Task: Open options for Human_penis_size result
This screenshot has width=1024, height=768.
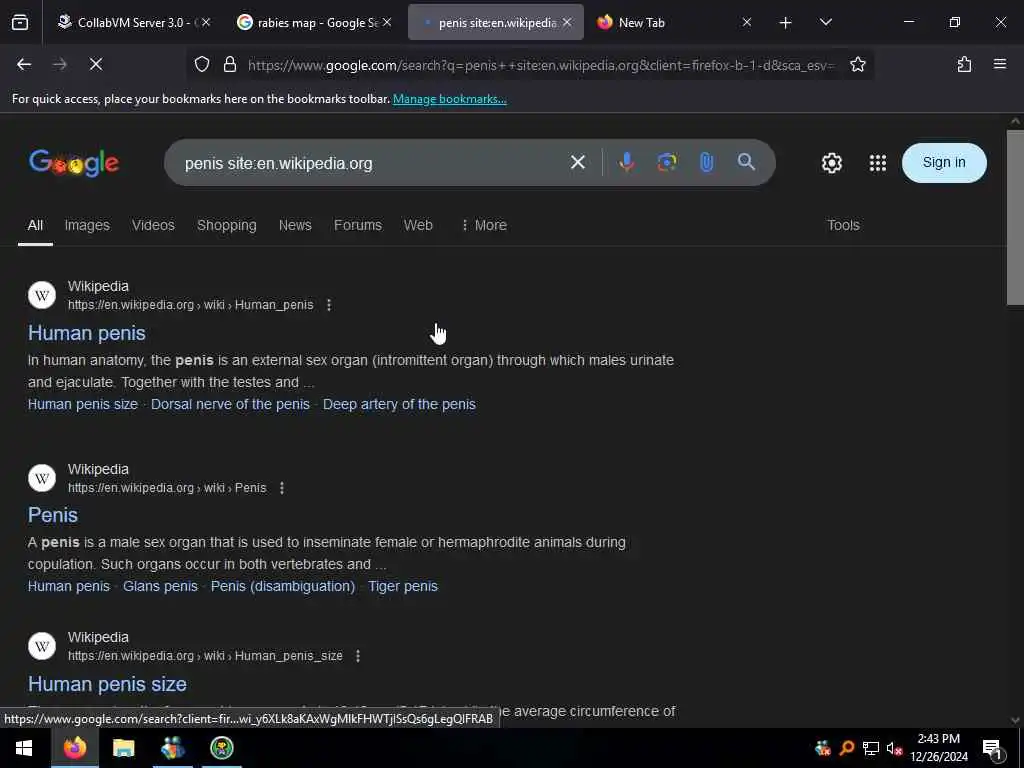Action: [358, 656]
